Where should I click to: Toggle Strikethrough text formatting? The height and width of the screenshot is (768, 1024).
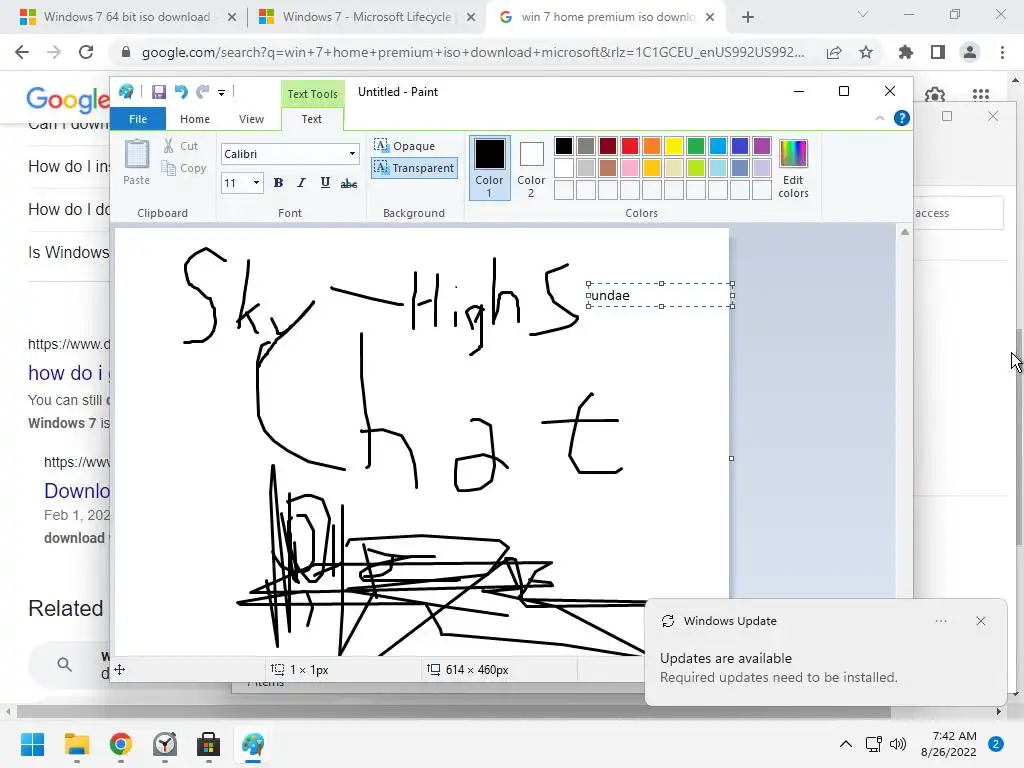pyautogui.click(x=349, y=184)
